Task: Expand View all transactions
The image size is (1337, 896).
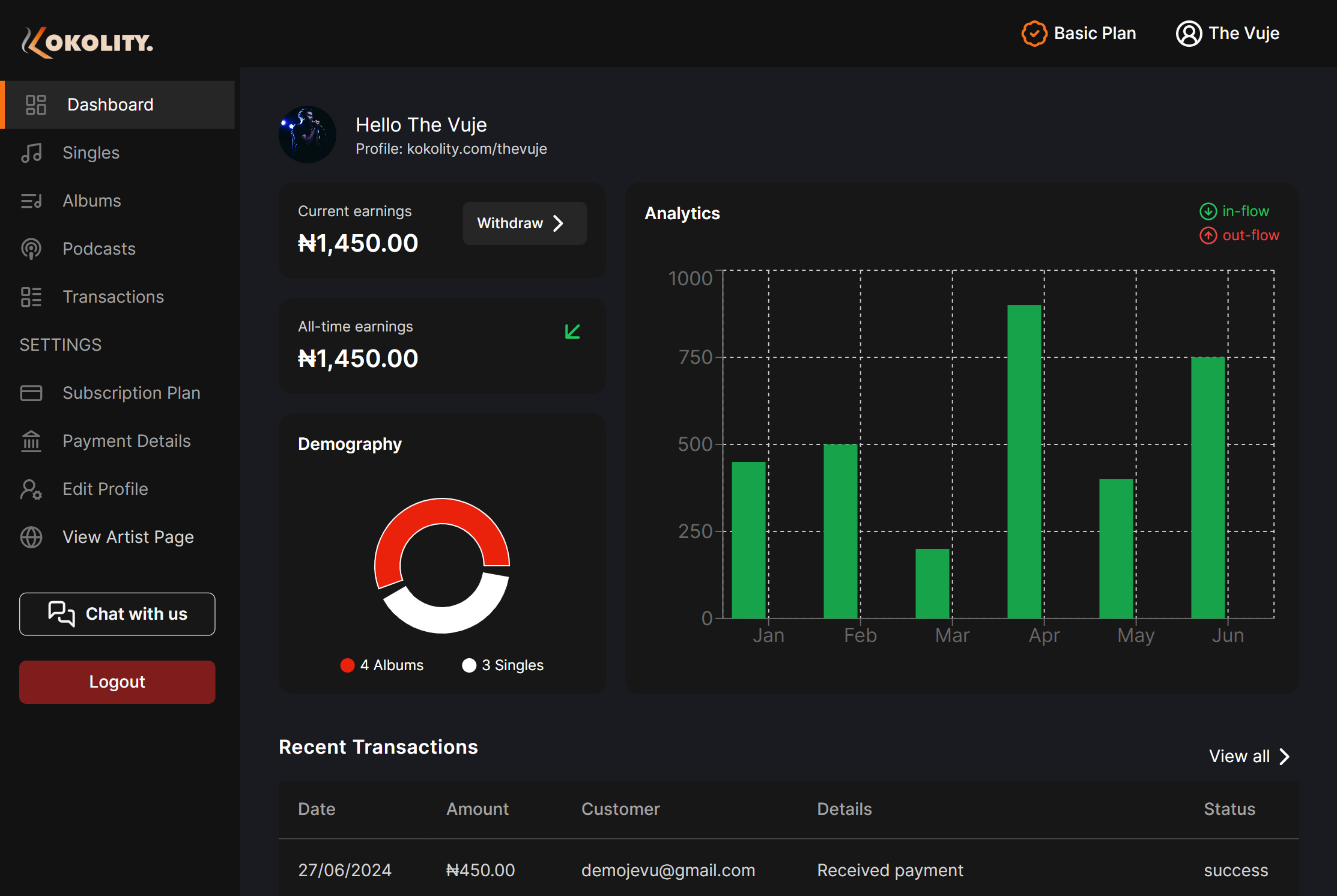Action: (x=1249, y=756)
